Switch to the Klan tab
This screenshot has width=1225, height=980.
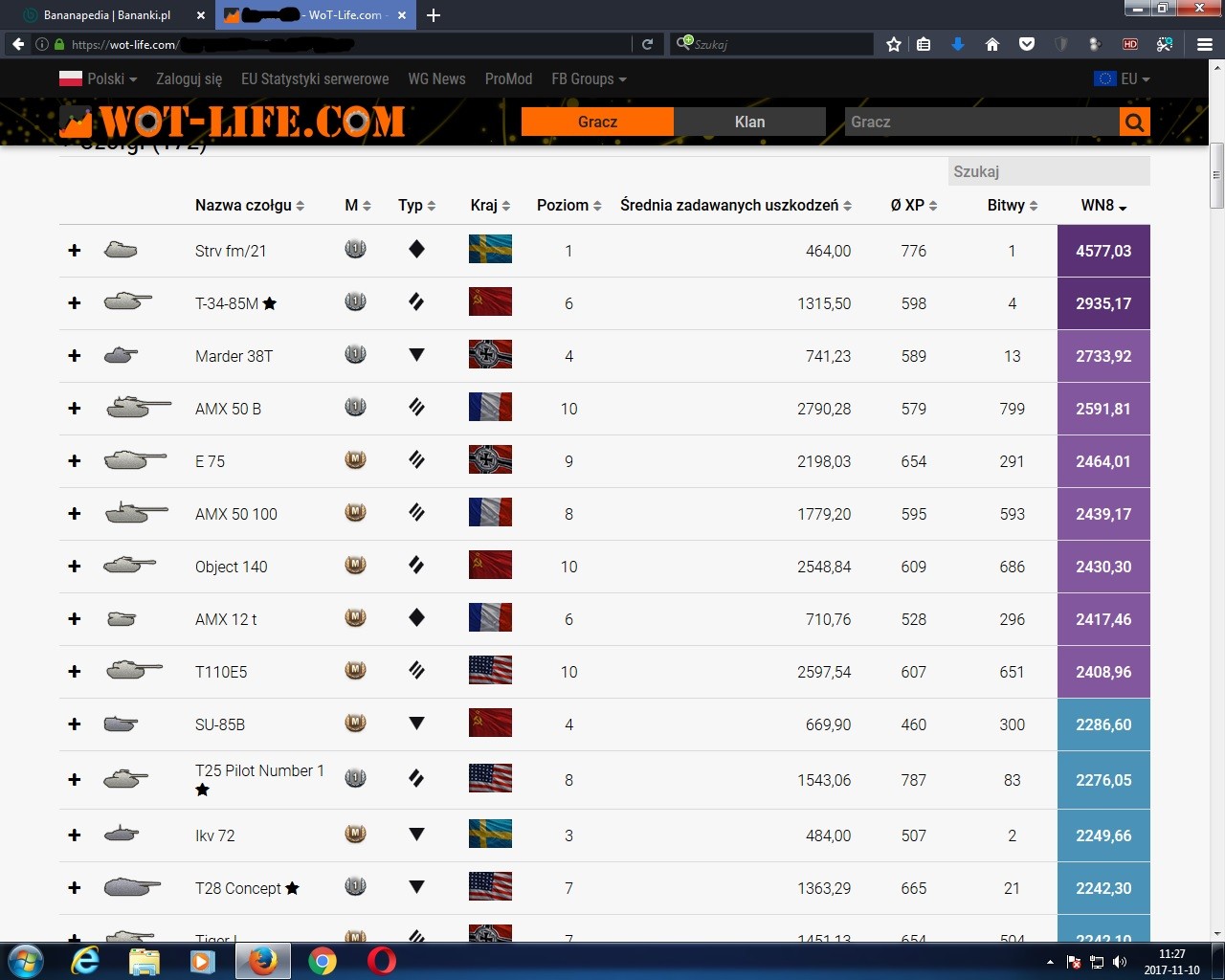click(x=749, y=122)
